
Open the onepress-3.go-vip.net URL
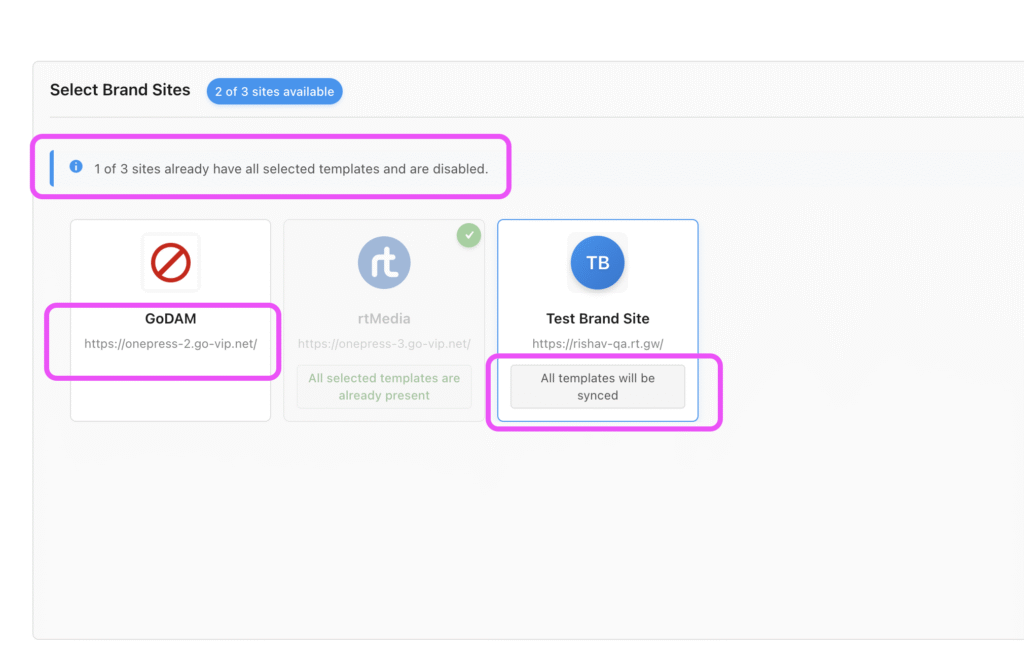coord(384,344)
